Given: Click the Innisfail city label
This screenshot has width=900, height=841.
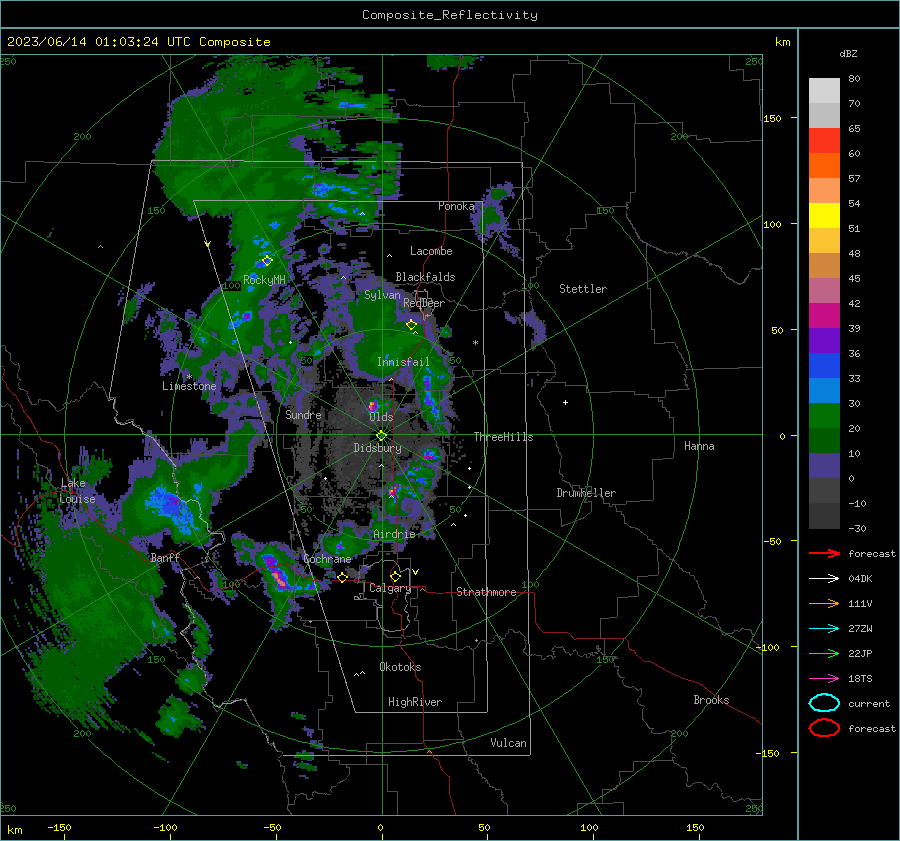Looking at the screenshot, I should pos(403,362).
